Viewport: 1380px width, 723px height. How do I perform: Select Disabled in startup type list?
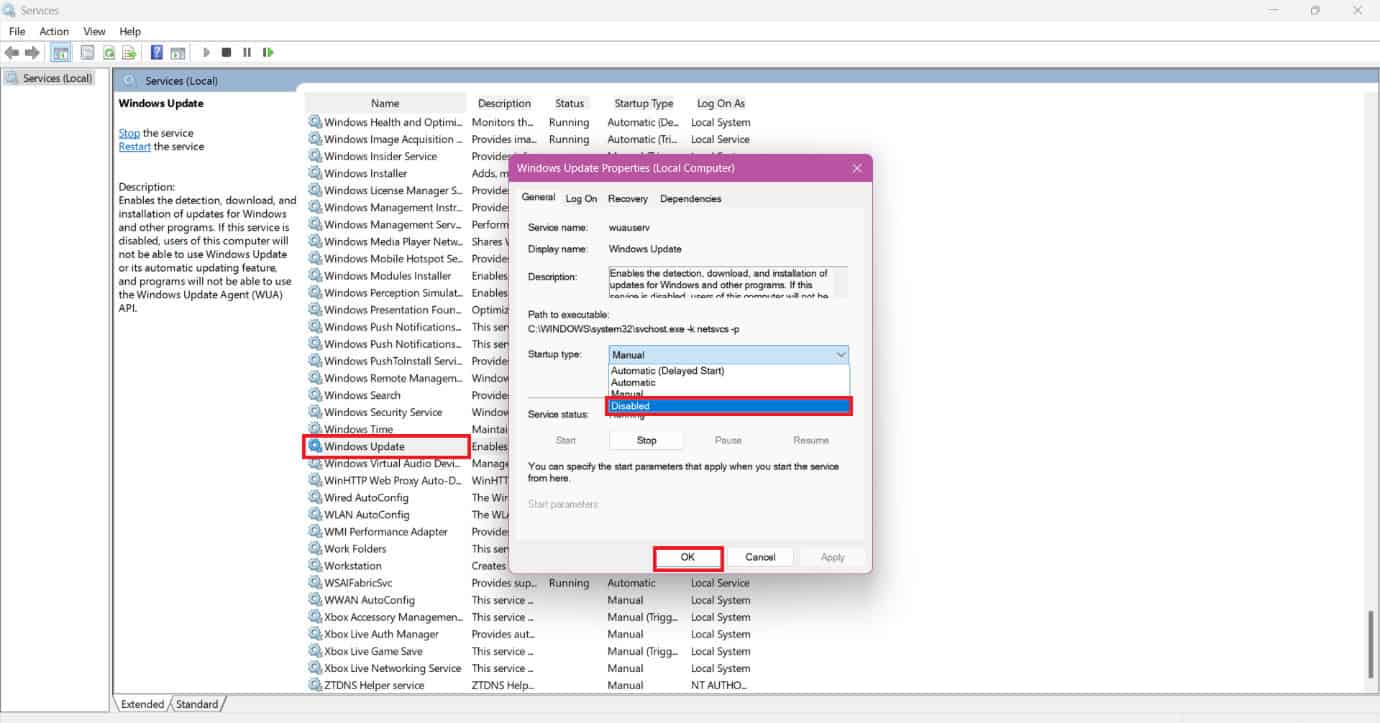[729, 406]
